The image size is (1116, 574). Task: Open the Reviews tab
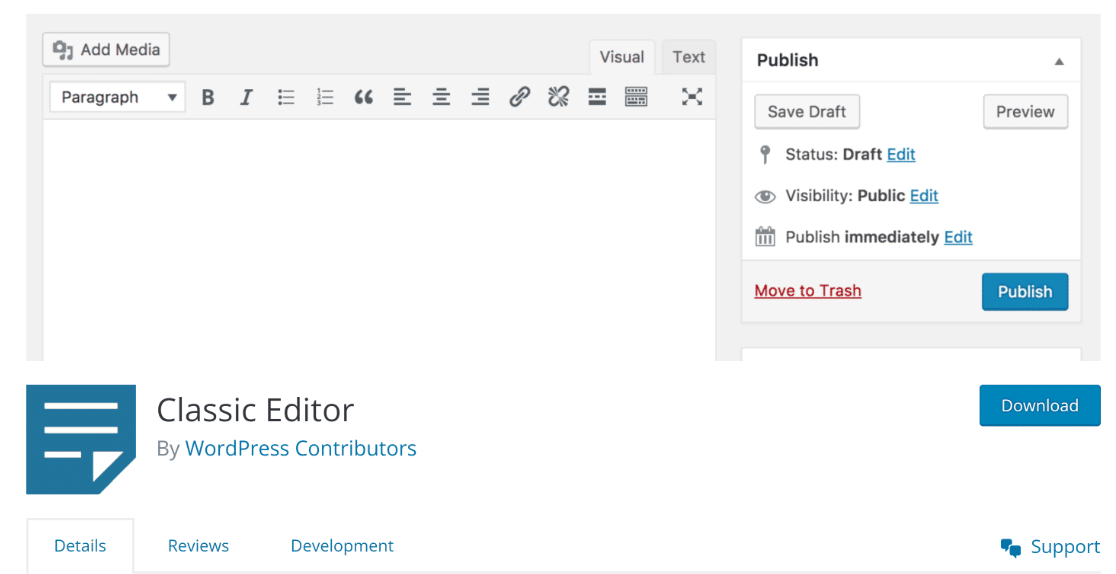tap(199, 546)
